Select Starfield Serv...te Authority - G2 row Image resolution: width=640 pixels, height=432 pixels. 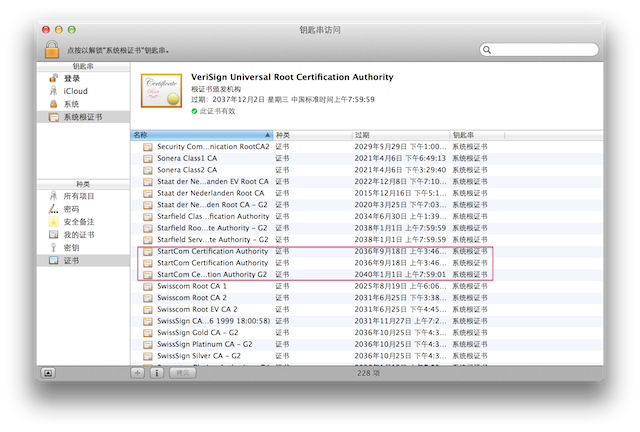[x=367, y=240]
